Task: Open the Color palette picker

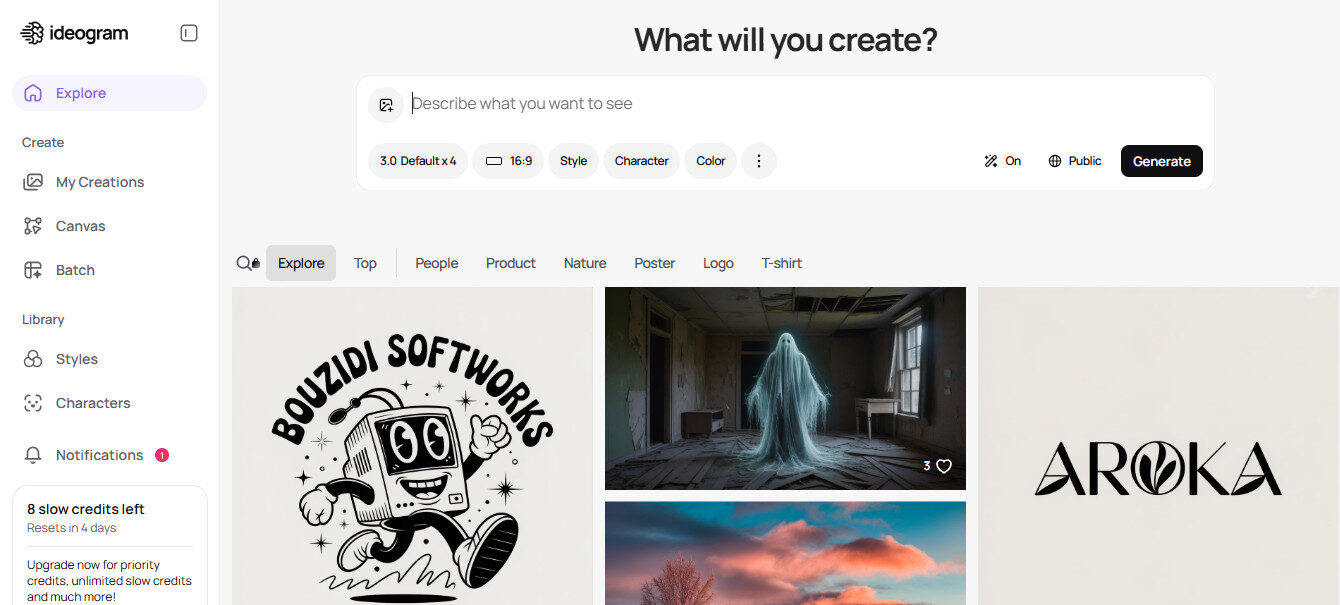Action: click(711, 161)
